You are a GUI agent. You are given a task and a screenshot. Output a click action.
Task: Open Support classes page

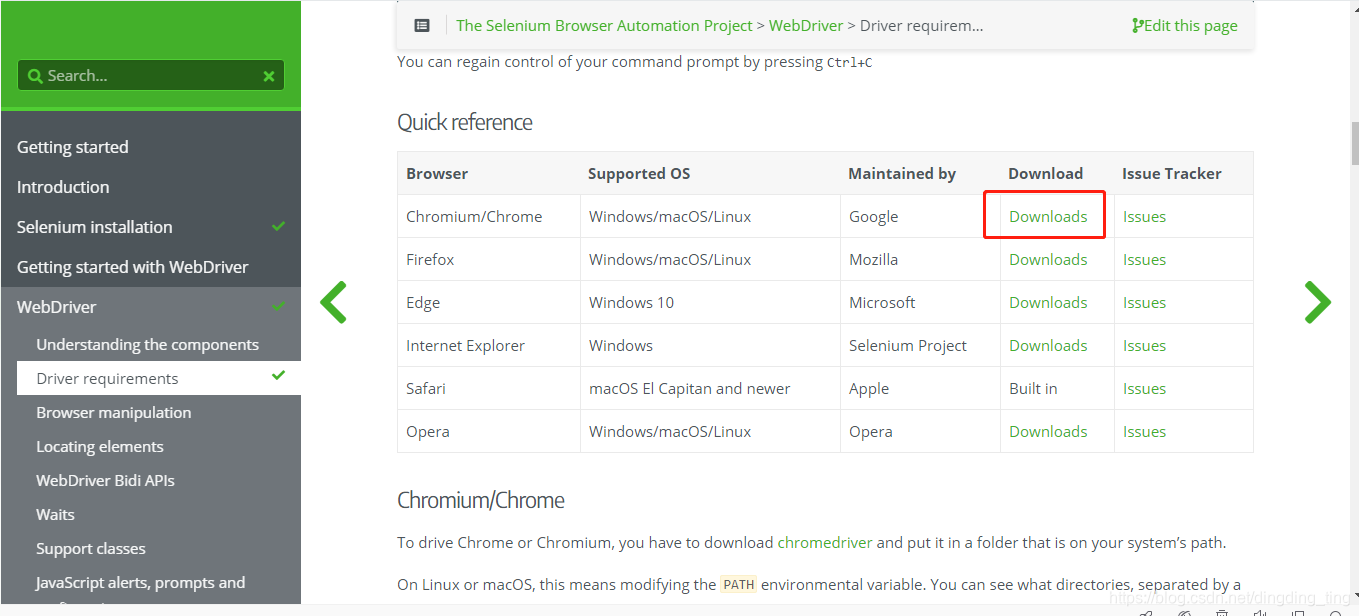click(91, 549)
